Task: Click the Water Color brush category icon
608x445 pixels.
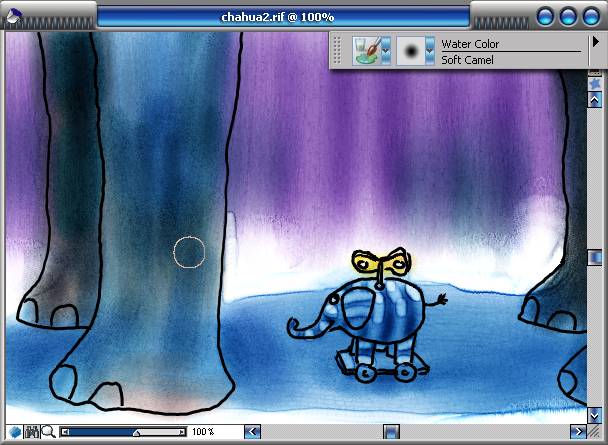Action: [x=366, y=50]
